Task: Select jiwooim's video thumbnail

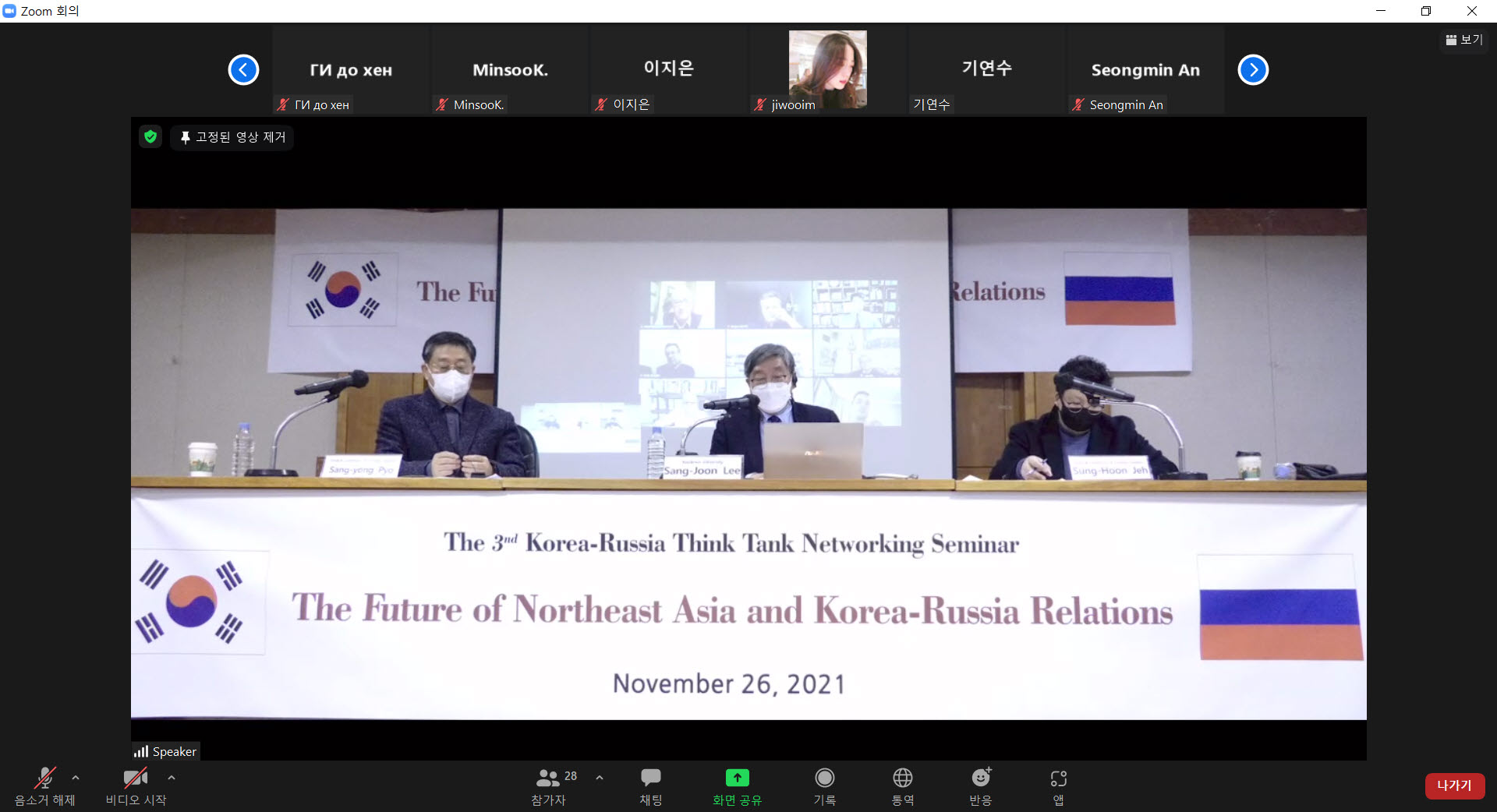Action: (827, 70)
